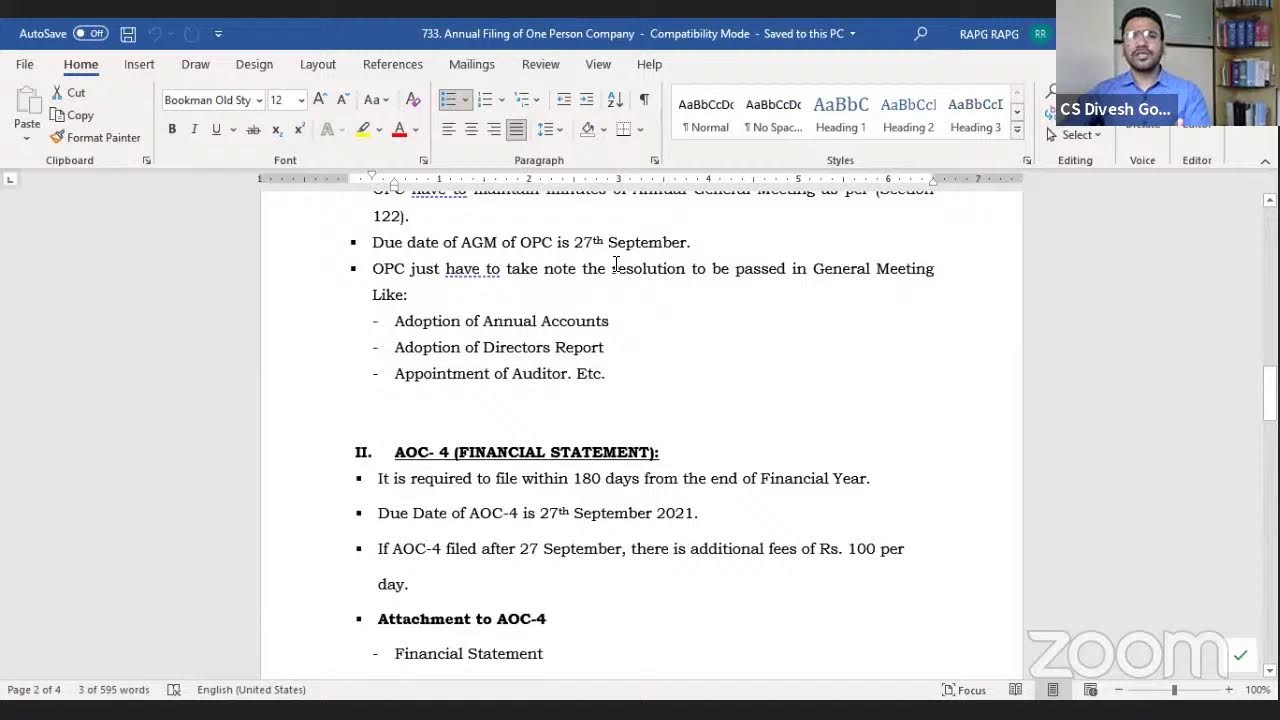Toggle Underline formatting
The image size is (1280, 720).
click(x=215, y=129)
